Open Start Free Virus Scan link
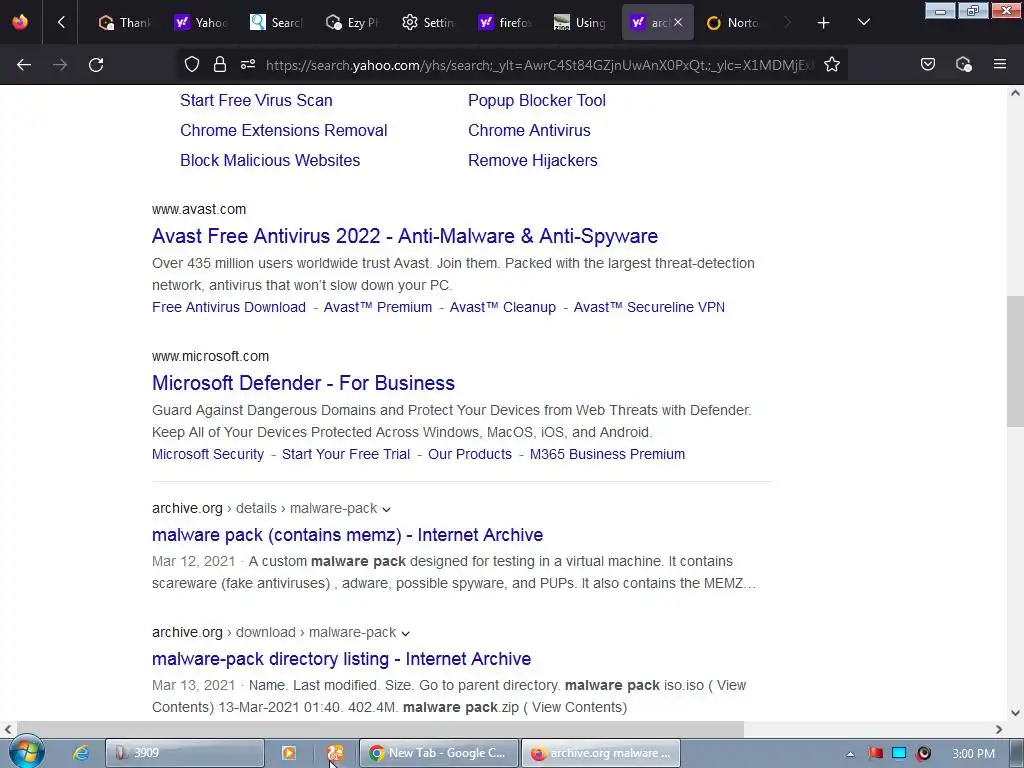The image size is (1024, 768). tap(256, 100)
